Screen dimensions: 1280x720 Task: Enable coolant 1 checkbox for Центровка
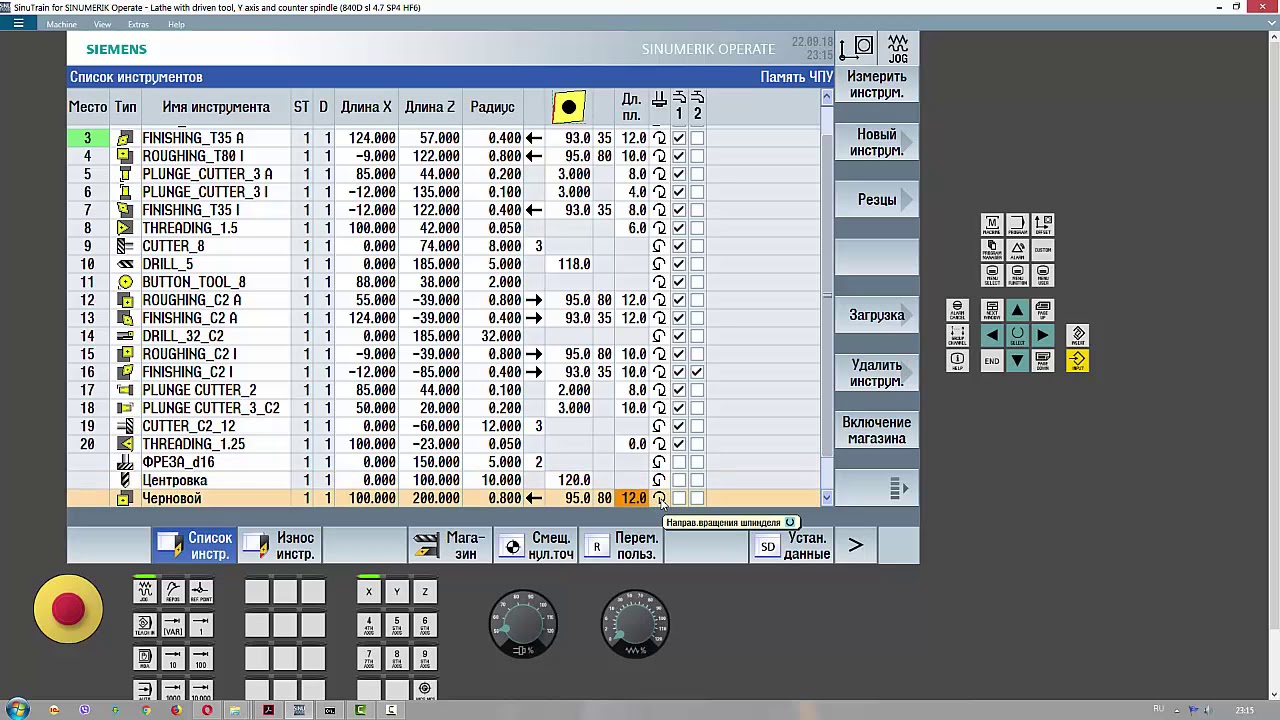click(679, 480)
